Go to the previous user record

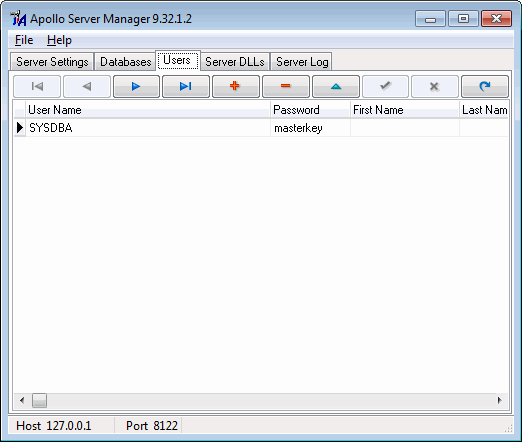pyautogui.click(x=87, y=86)
